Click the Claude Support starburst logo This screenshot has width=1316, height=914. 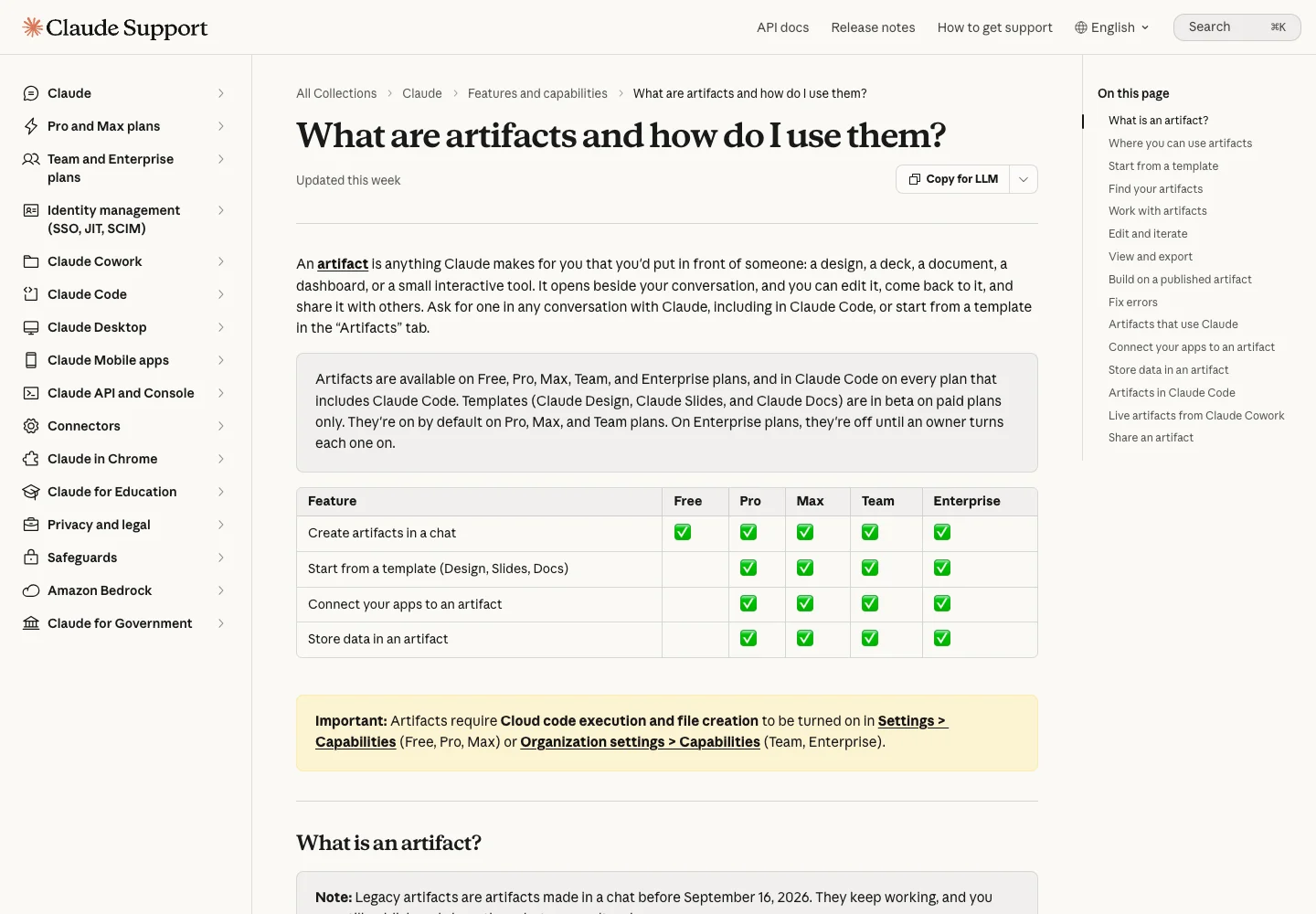pos(33,27)
